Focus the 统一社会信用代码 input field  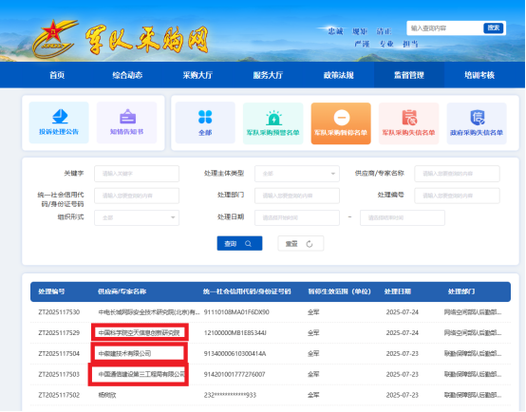tap(137, 196)
